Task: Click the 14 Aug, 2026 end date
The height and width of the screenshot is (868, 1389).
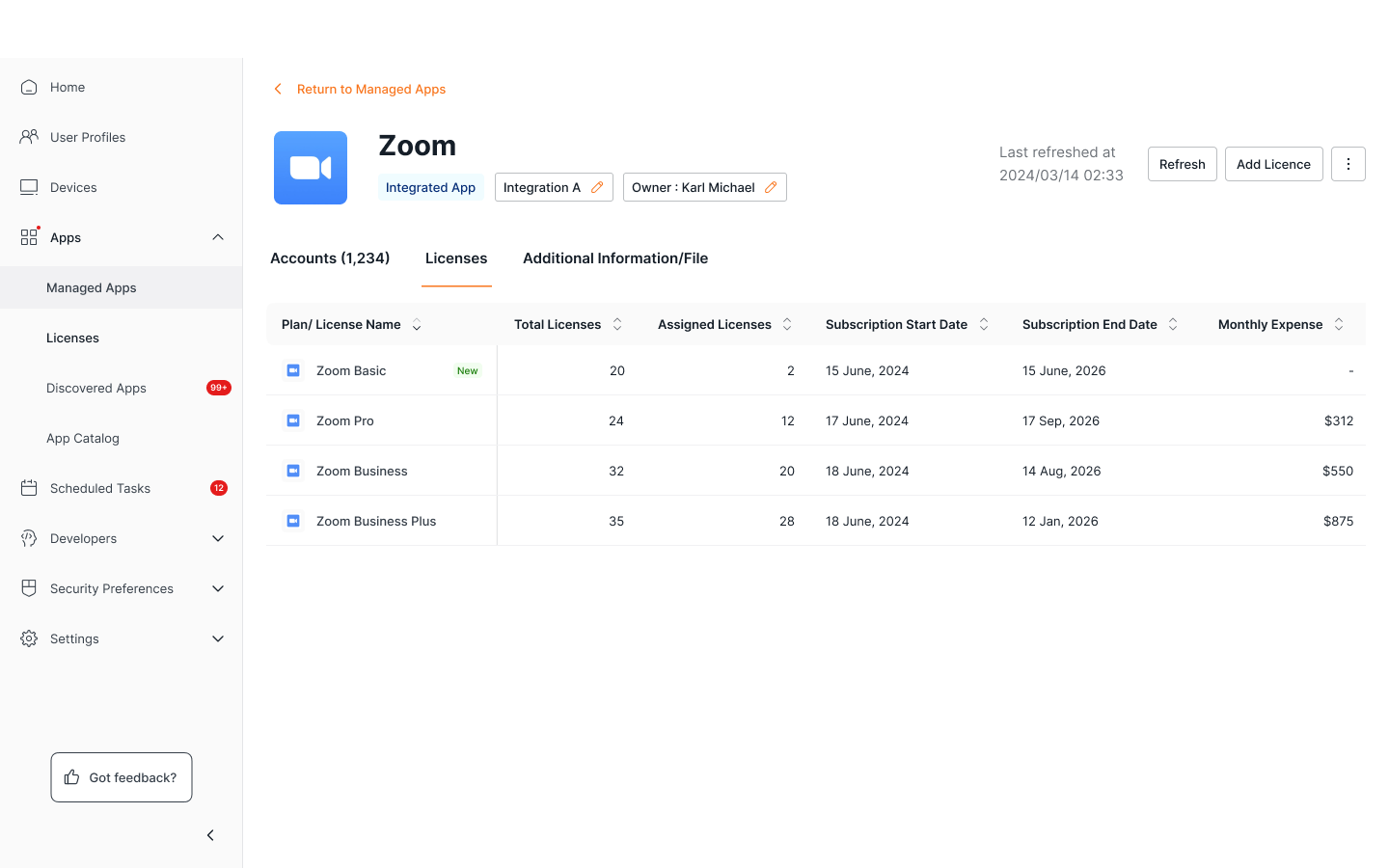Action: click(x=1062, y=471)
